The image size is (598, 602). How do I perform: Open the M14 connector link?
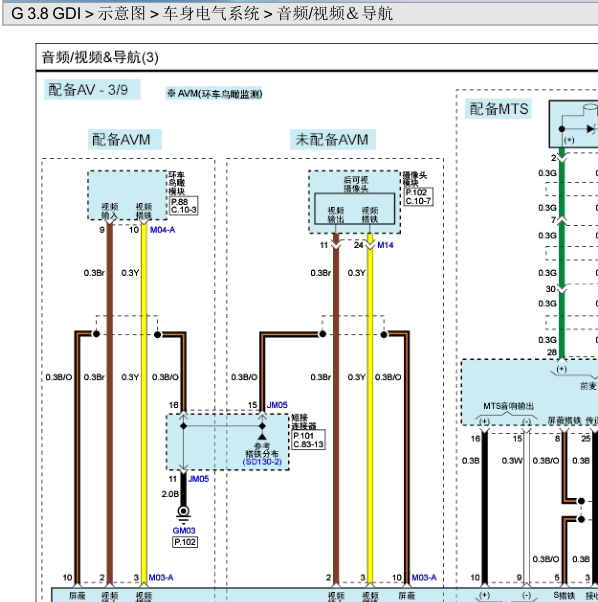385,245
